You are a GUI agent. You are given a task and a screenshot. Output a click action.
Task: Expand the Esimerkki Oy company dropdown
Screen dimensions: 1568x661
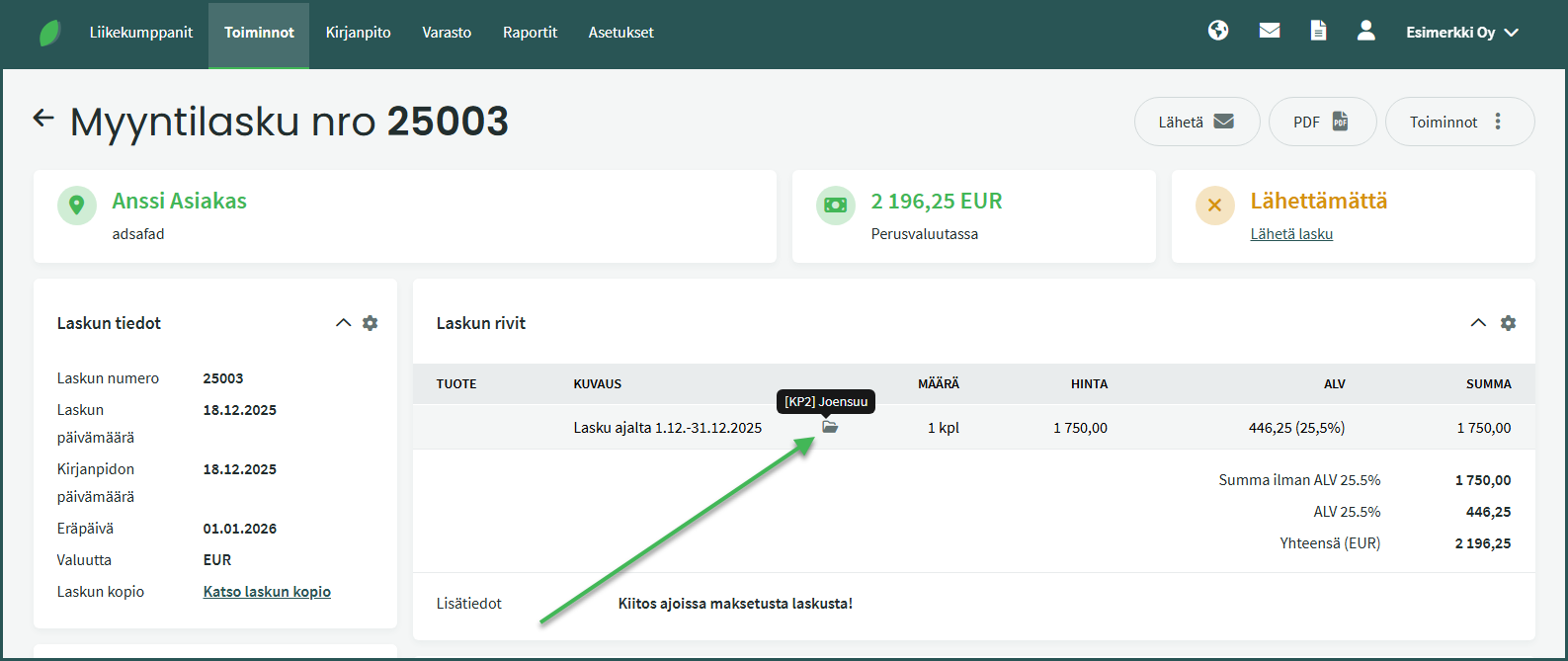click(x=1462, y=33)
